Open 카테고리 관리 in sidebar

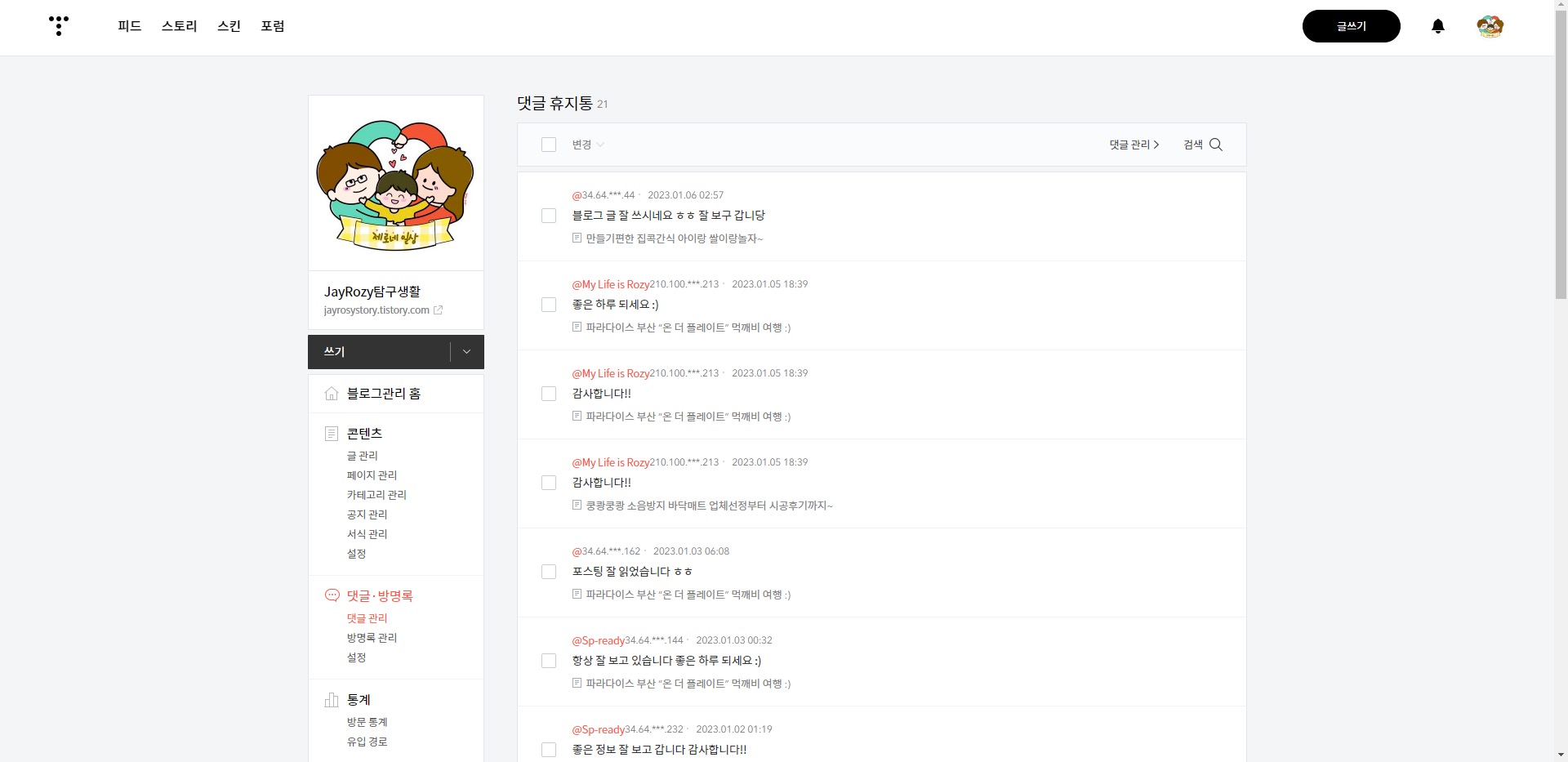(376, 495)
